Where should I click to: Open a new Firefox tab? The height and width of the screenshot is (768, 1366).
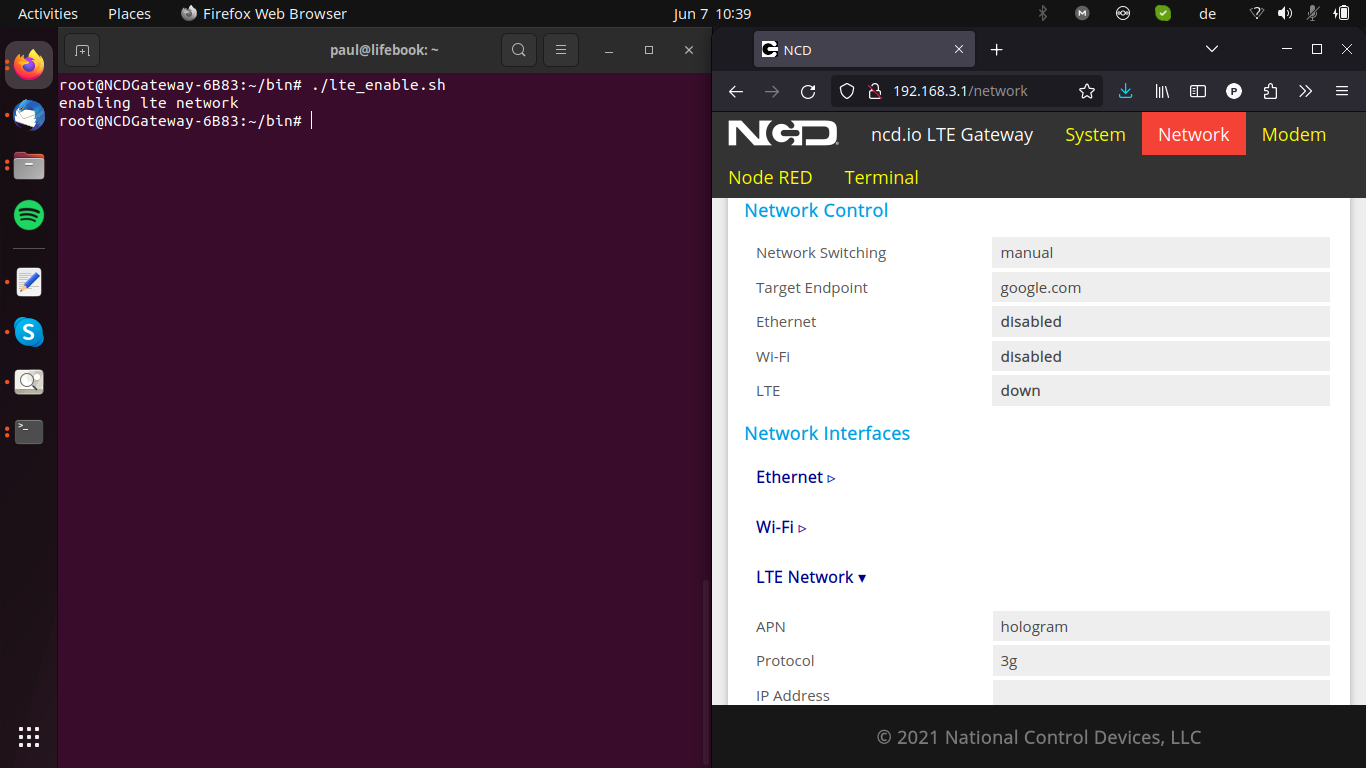tap(996, 49)
